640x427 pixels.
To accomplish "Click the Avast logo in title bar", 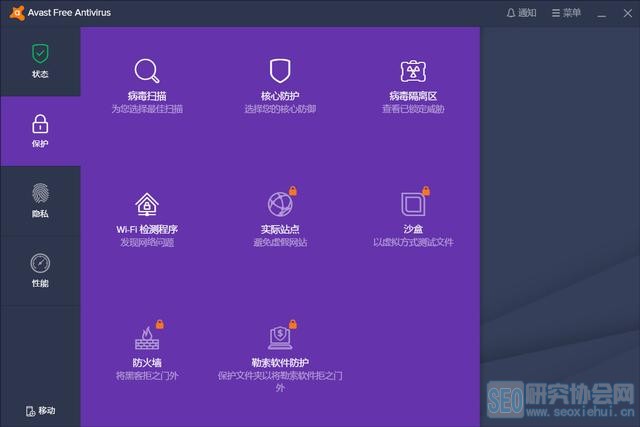I will point(17,13).
